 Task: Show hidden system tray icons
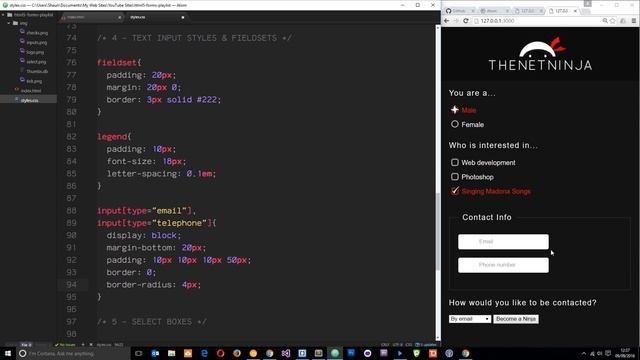[584, 353]
